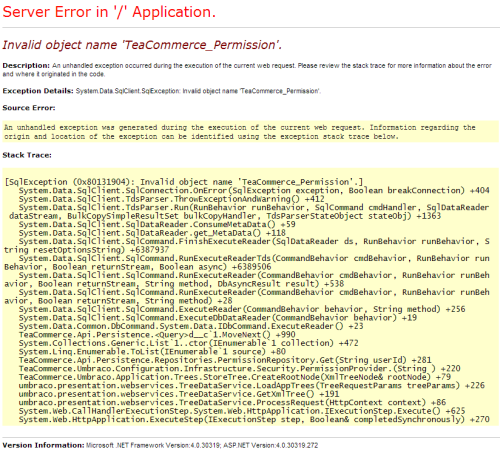Click the '[SqlException (0x80131904)' stack trace line
Image resolution: width=500 pixels, height=453 pixels.
click(x=184, y=182)
